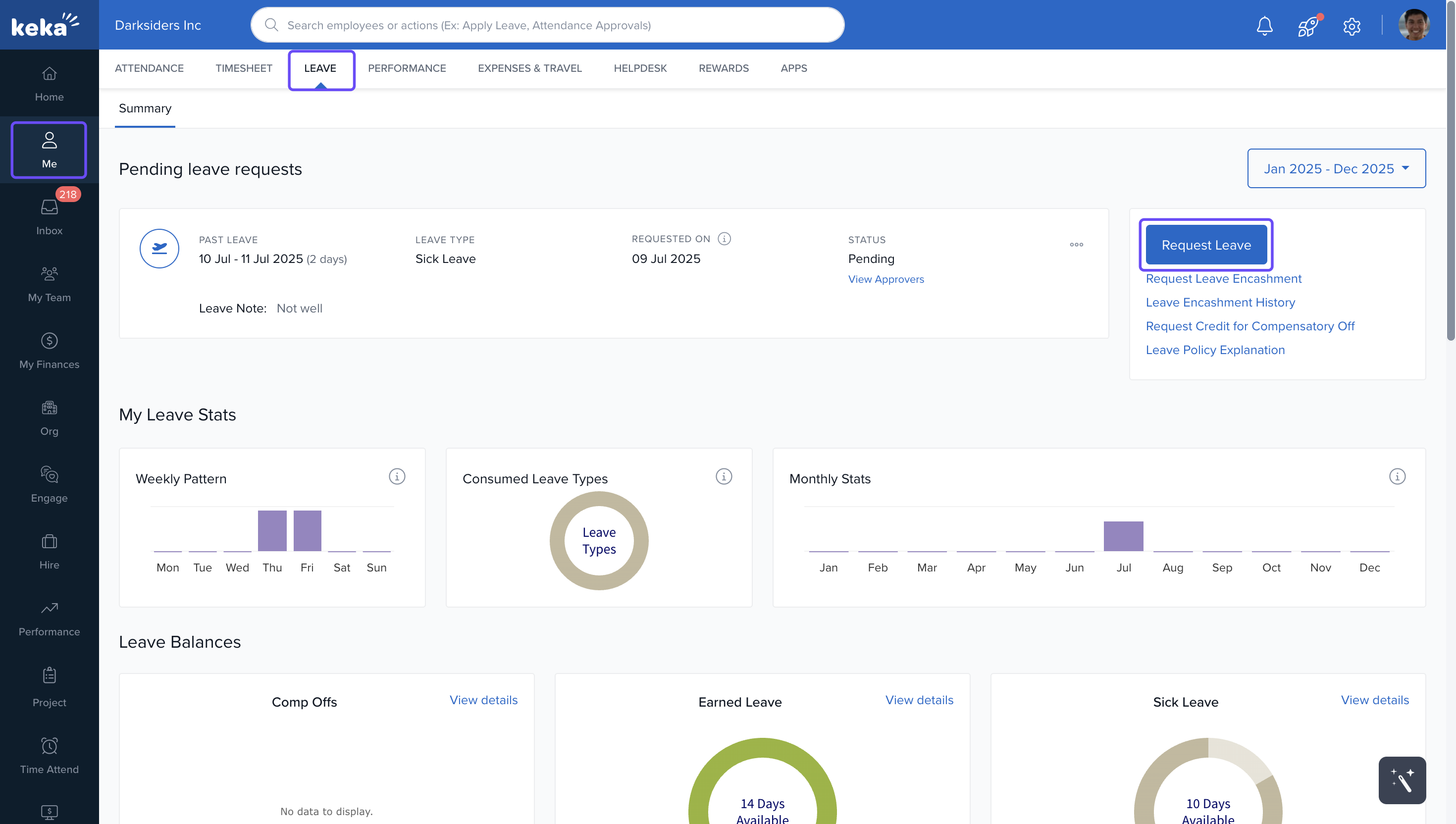Open three-dot menu on pending leave
The image size is (1456, 824).
pyautogui.click(x=1076, y=245)
